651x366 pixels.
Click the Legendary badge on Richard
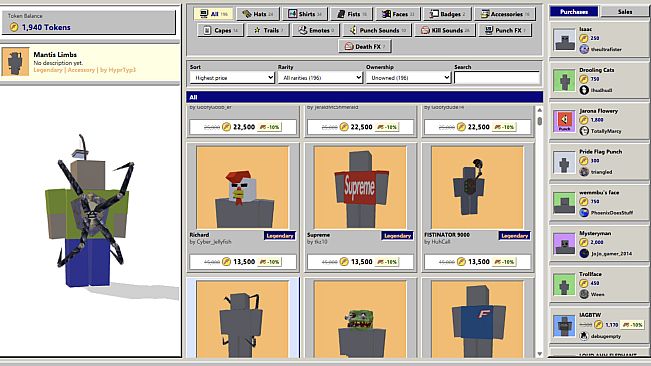280,236
